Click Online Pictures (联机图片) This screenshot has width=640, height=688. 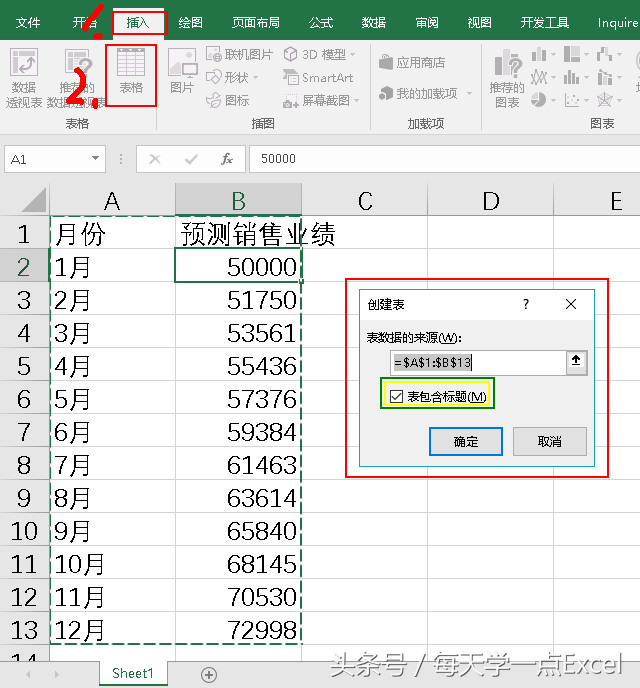click(240, 54)
